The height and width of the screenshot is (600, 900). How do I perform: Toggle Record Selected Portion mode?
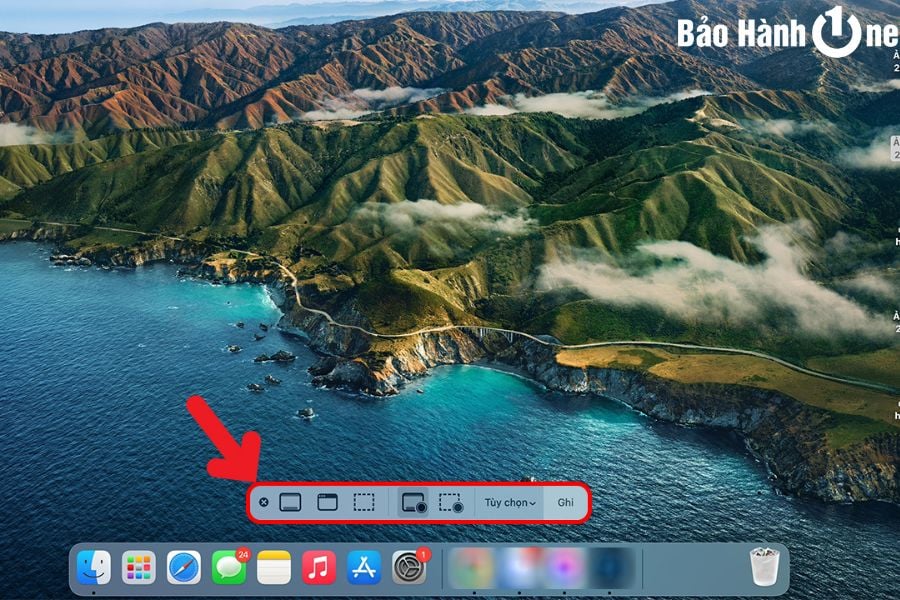pyautogui.click(x=451, y=502)
